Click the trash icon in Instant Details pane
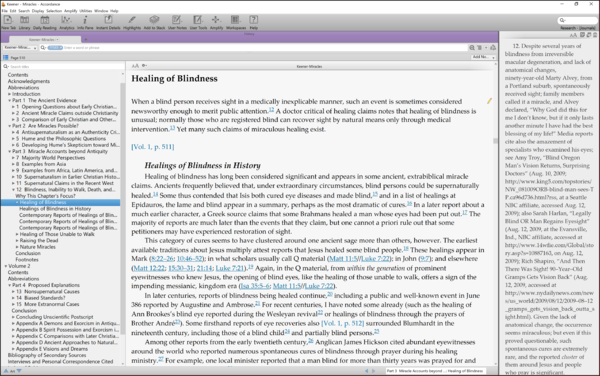Image resolution: width=600 pixels, height=376 pixels. [x=595, y=35]
